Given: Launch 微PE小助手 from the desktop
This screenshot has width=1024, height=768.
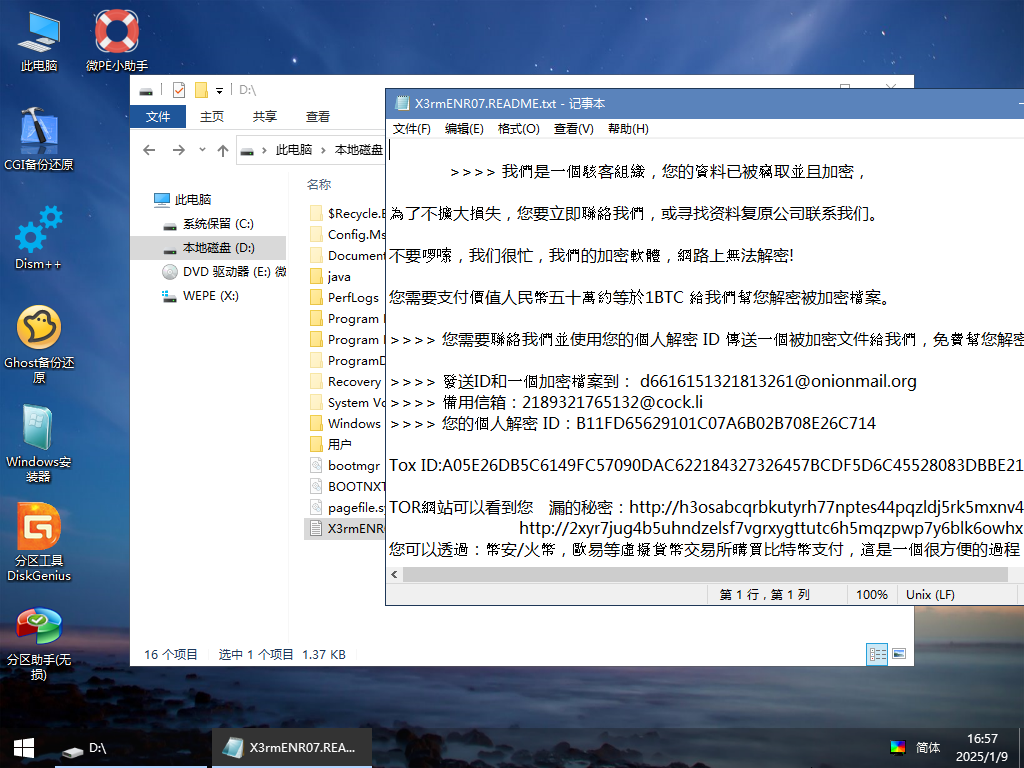Looking at the screenshot, I should (117, 39).
